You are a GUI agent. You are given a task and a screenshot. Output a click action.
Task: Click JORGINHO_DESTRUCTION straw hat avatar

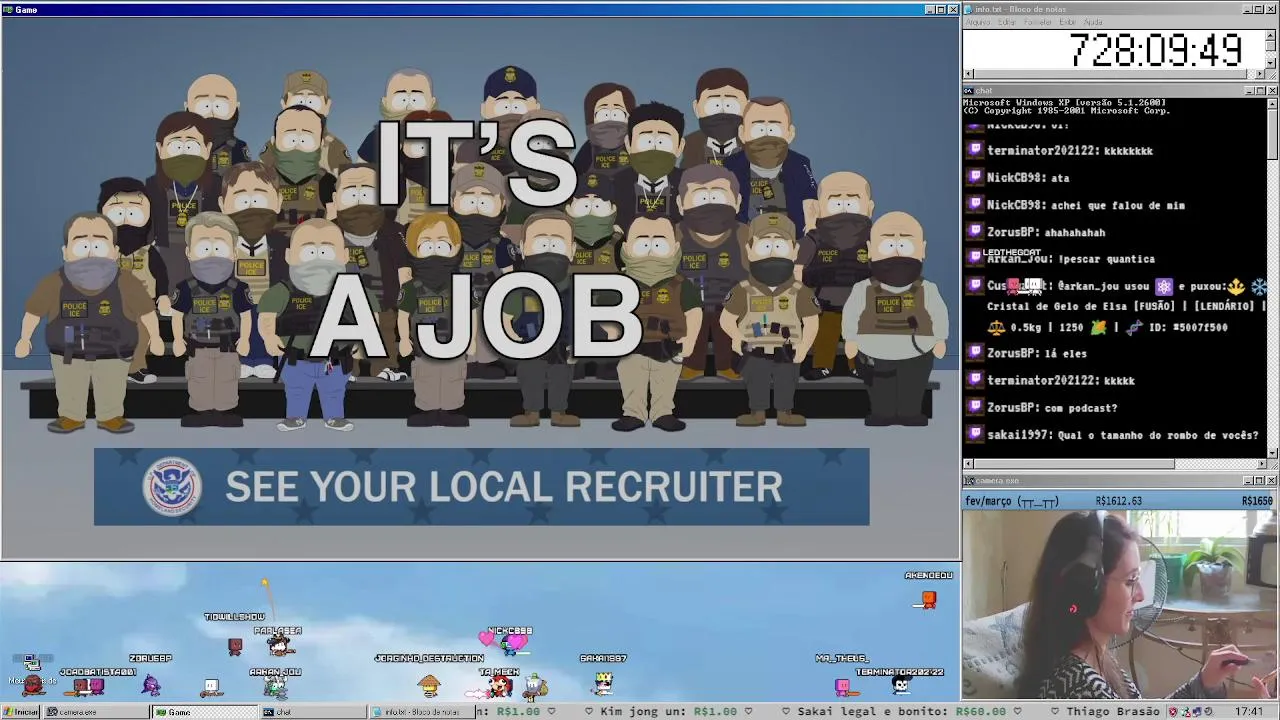(x=429, y=684)
